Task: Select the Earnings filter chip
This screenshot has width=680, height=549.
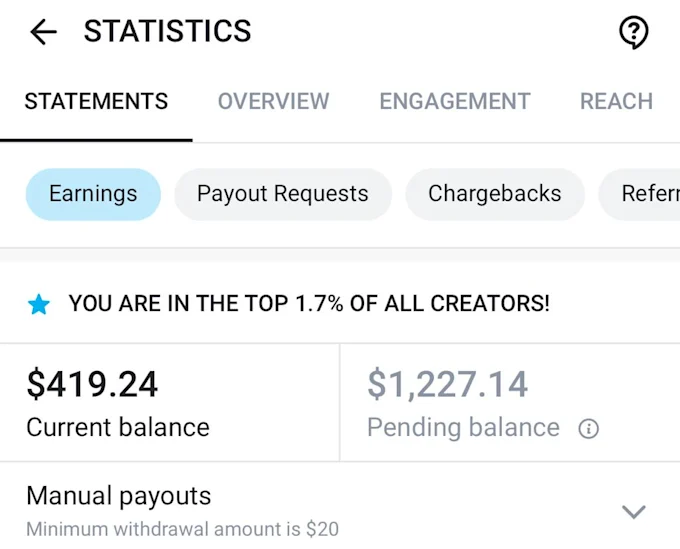Action: coord(93,194)
